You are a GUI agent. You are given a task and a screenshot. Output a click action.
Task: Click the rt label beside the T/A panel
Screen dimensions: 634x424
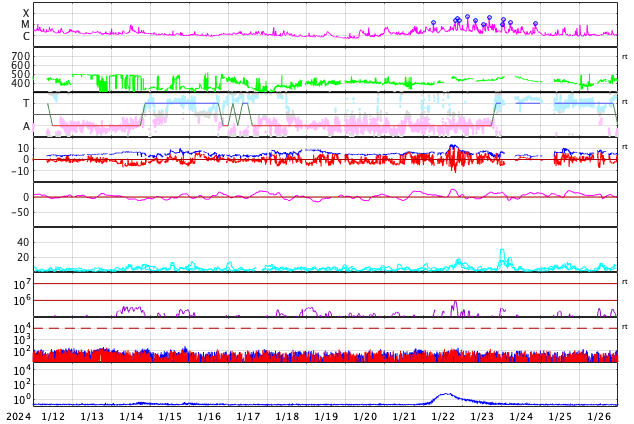(x=625, y=101)
